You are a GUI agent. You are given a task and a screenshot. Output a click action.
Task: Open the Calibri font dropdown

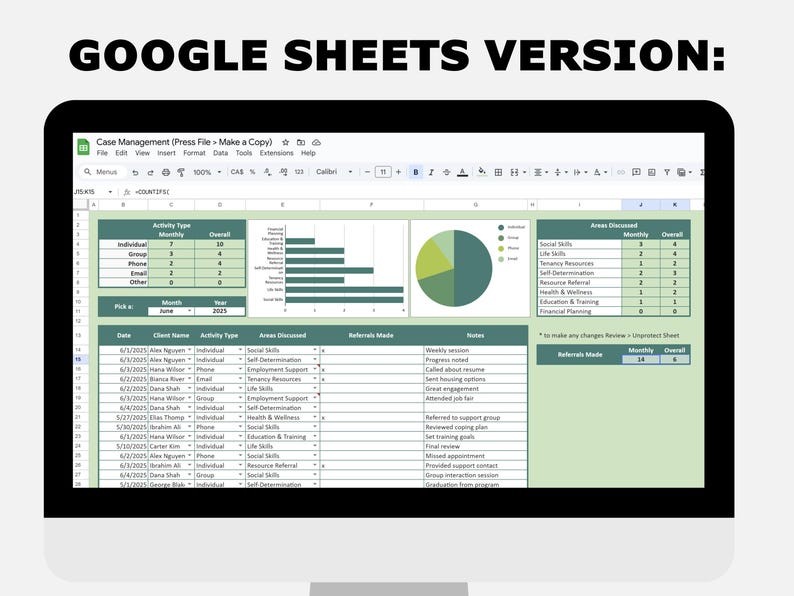pos(334,172)
